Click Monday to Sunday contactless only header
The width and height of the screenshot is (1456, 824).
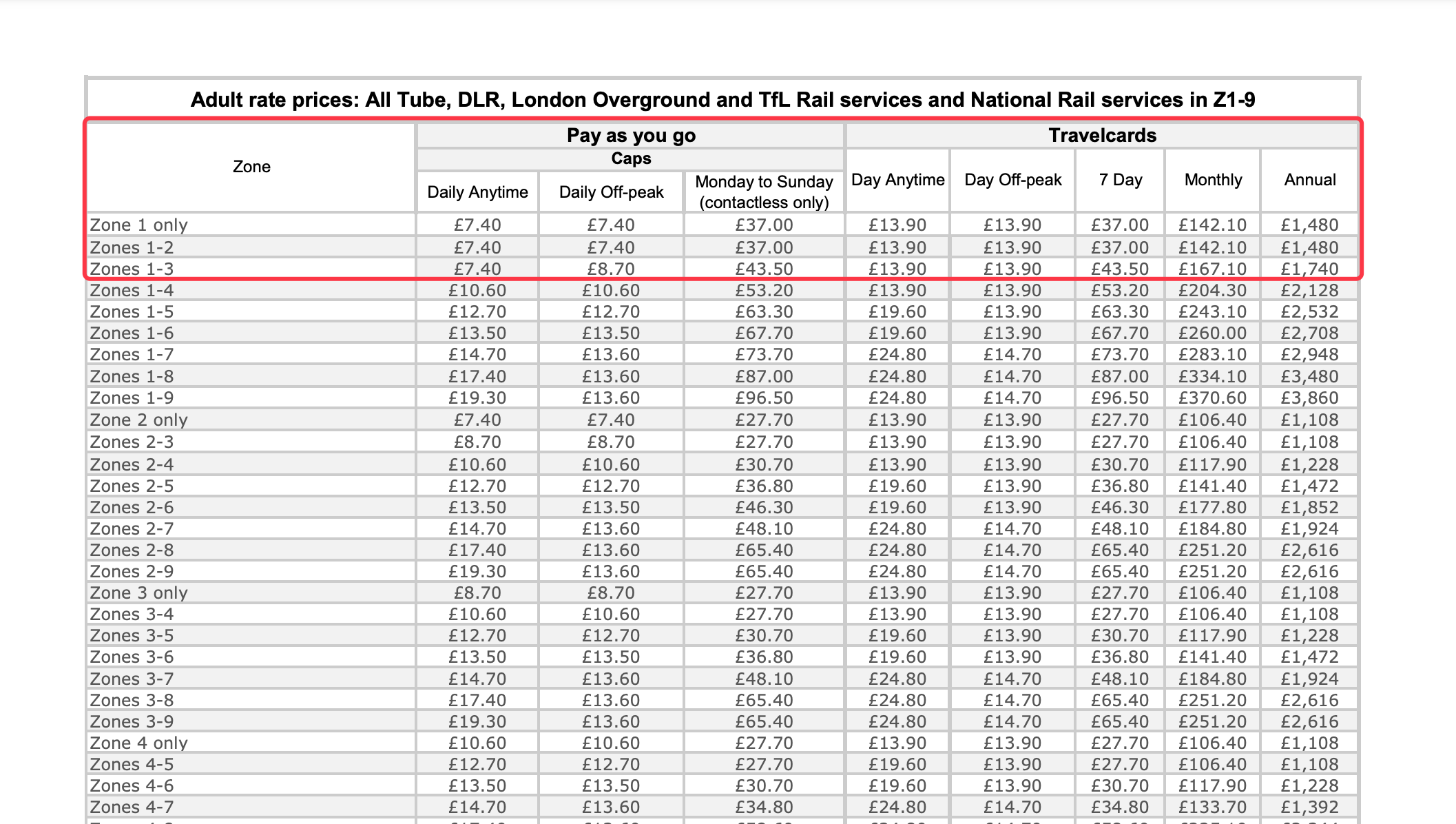point(764,192)
